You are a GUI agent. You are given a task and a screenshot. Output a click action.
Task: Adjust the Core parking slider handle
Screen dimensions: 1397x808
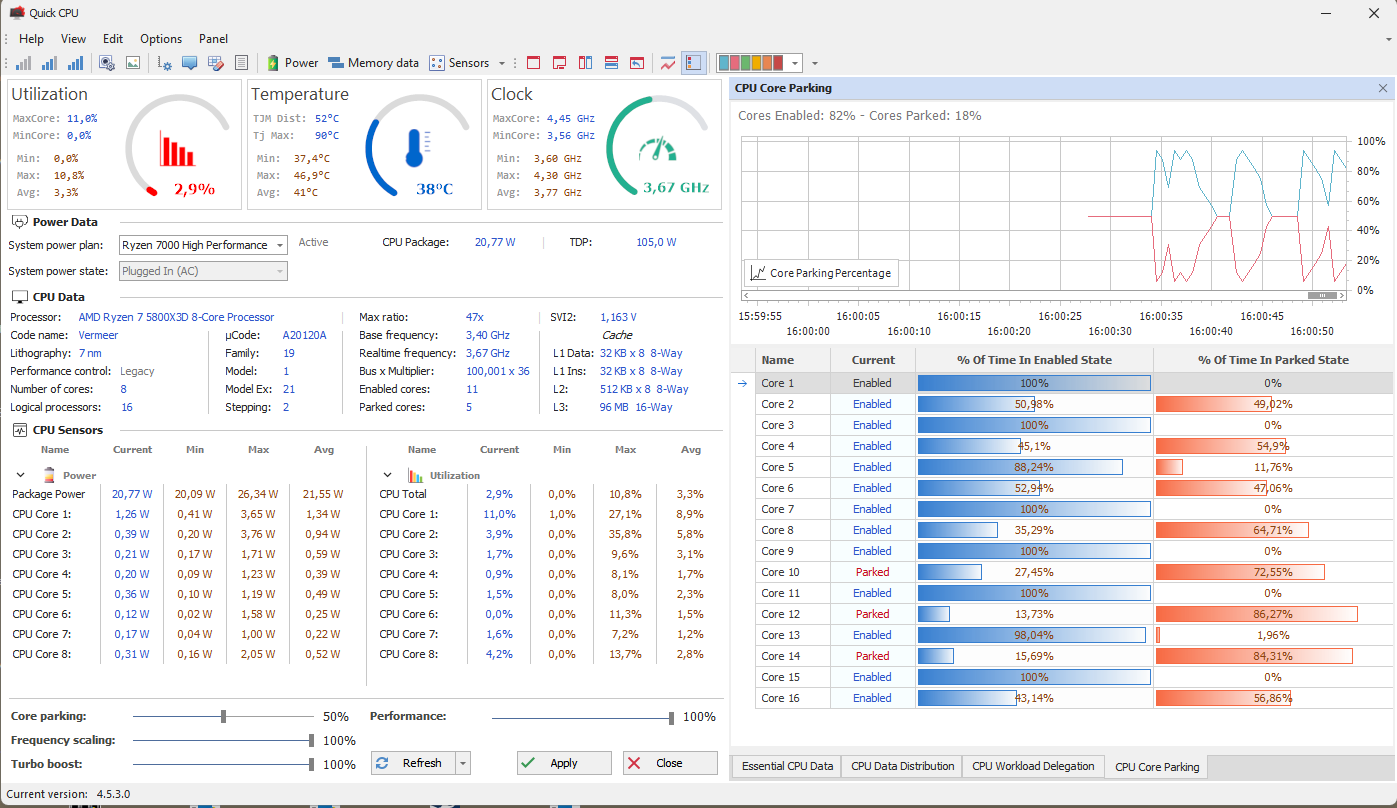click(x=224, y=716)
